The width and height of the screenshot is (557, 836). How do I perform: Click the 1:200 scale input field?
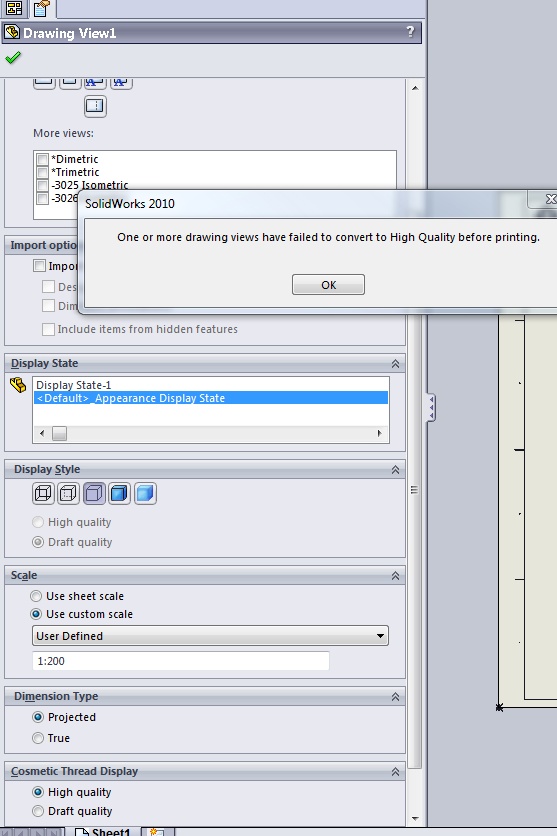(181, 661)
